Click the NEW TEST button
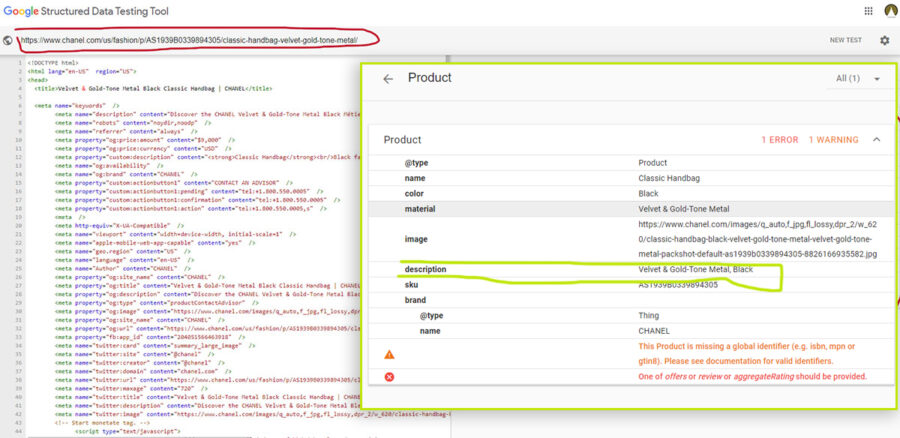This screenshot has height=438, width=900. tap(845, 40)
